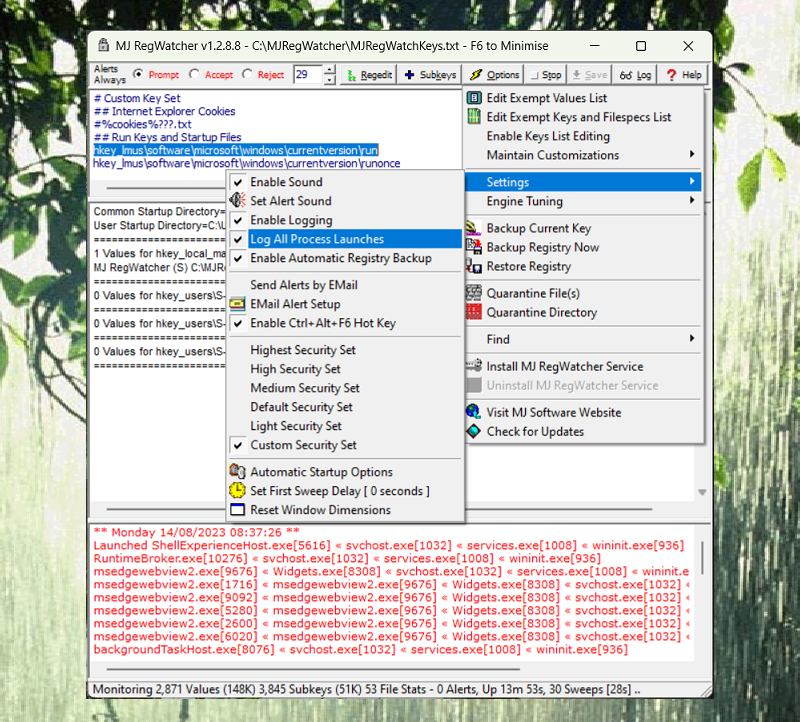Expand the Find submenu

point(584,339)
